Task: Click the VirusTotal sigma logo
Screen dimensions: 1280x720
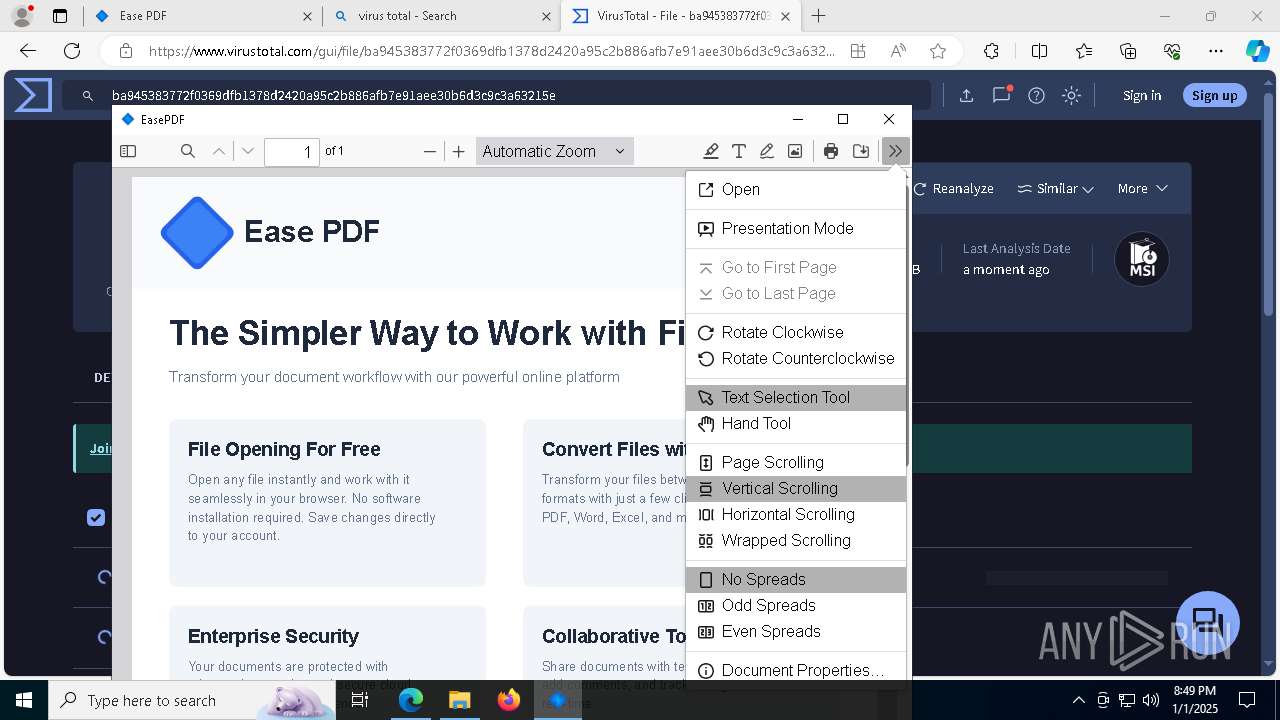Action: pos(32,95)
